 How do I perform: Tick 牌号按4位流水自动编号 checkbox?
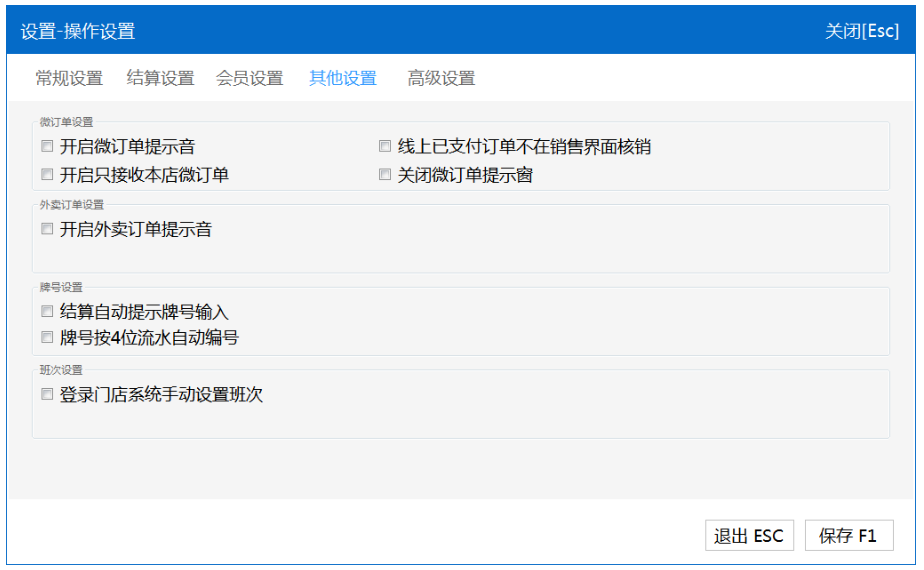[47, 337]
